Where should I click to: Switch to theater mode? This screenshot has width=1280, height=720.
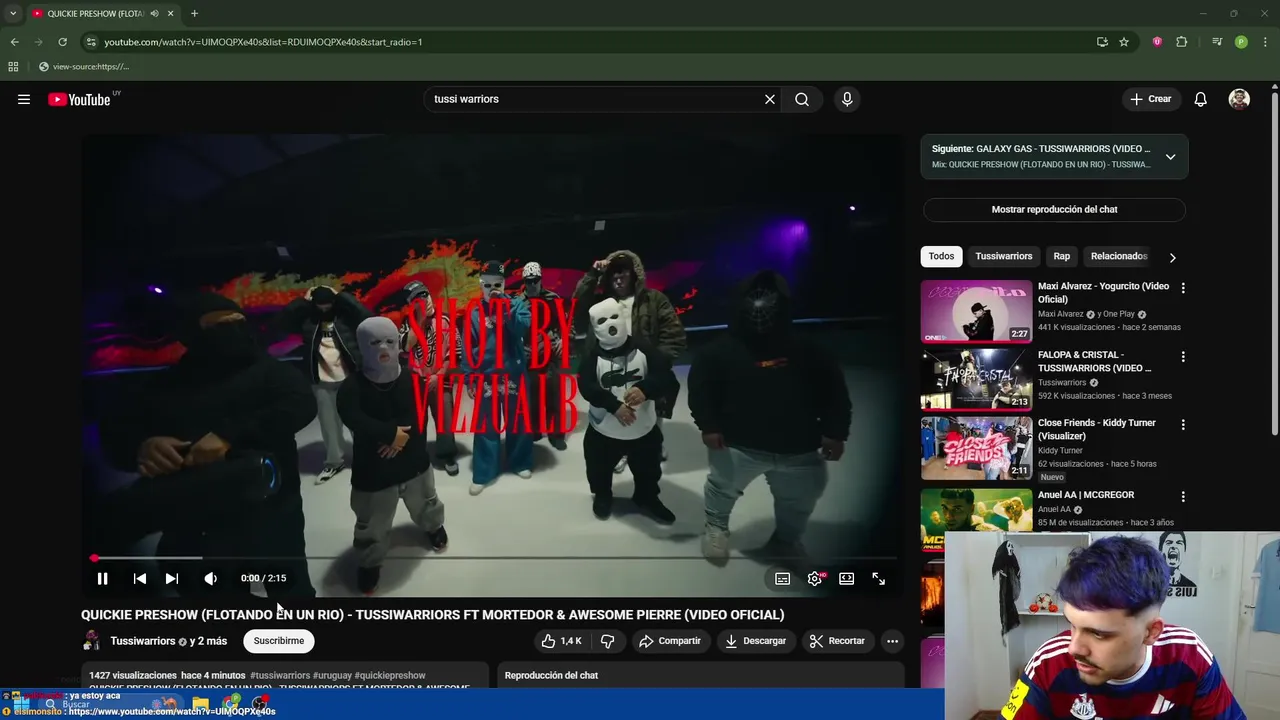tap(847, 578)
